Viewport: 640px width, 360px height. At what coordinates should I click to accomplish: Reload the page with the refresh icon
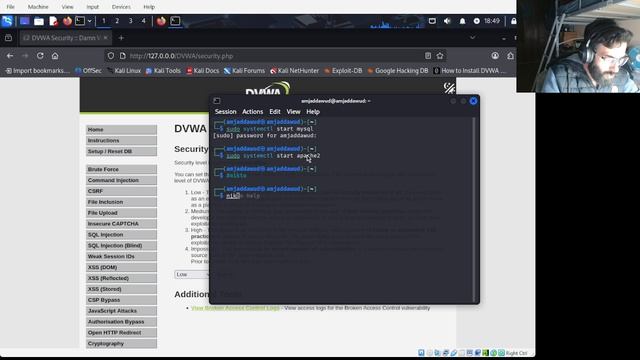pos(40,56)
